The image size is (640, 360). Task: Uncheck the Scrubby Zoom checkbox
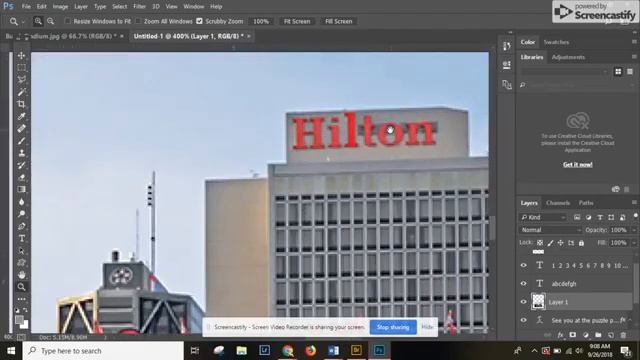tap(199, 21)
